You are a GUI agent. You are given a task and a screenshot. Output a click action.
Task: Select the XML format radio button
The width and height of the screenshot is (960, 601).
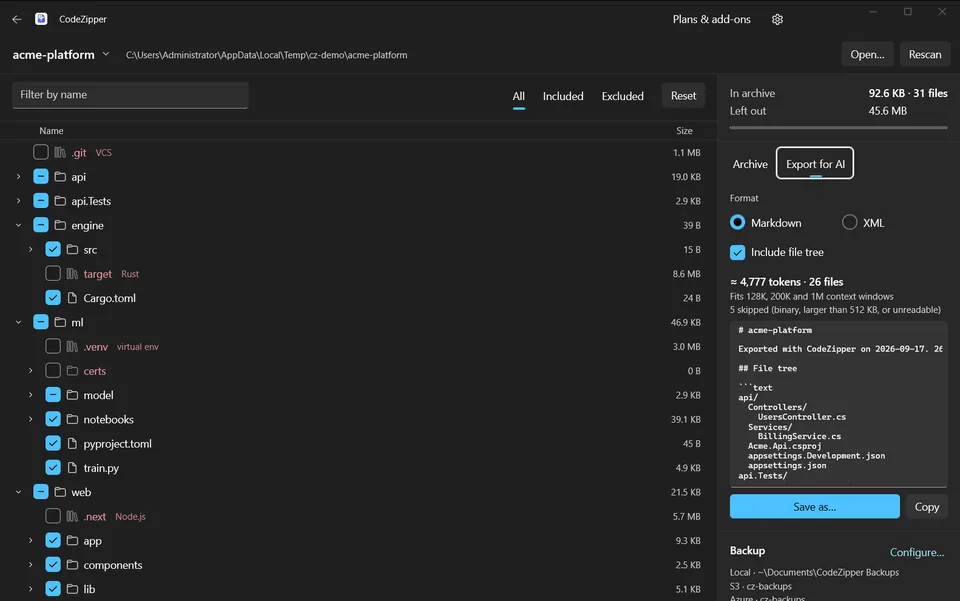click(x=849, y=222)
